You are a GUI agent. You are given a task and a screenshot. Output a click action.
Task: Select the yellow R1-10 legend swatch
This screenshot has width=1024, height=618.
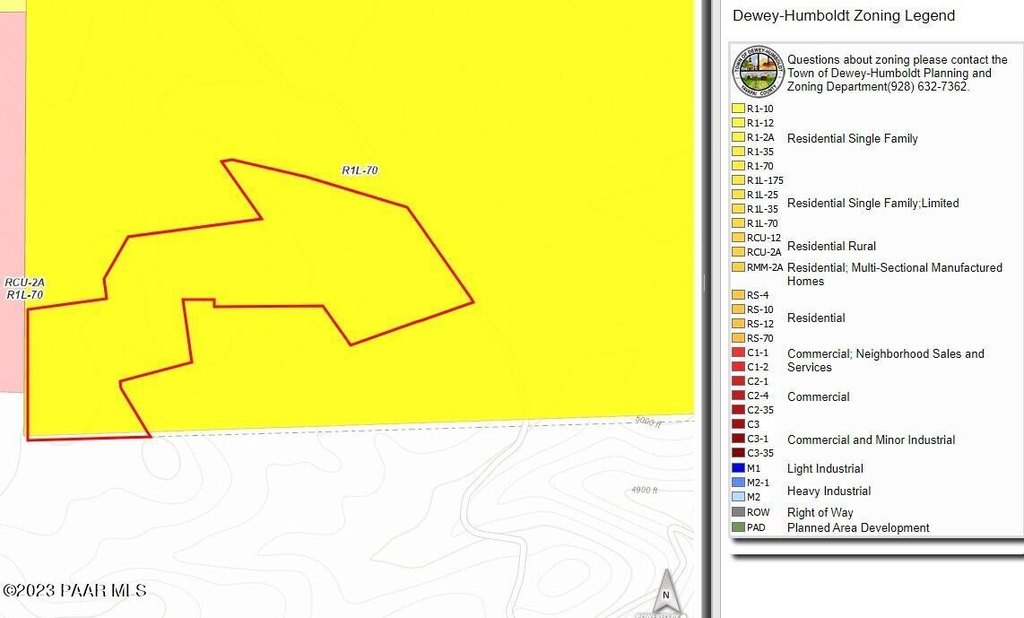(x=738, y=108)
